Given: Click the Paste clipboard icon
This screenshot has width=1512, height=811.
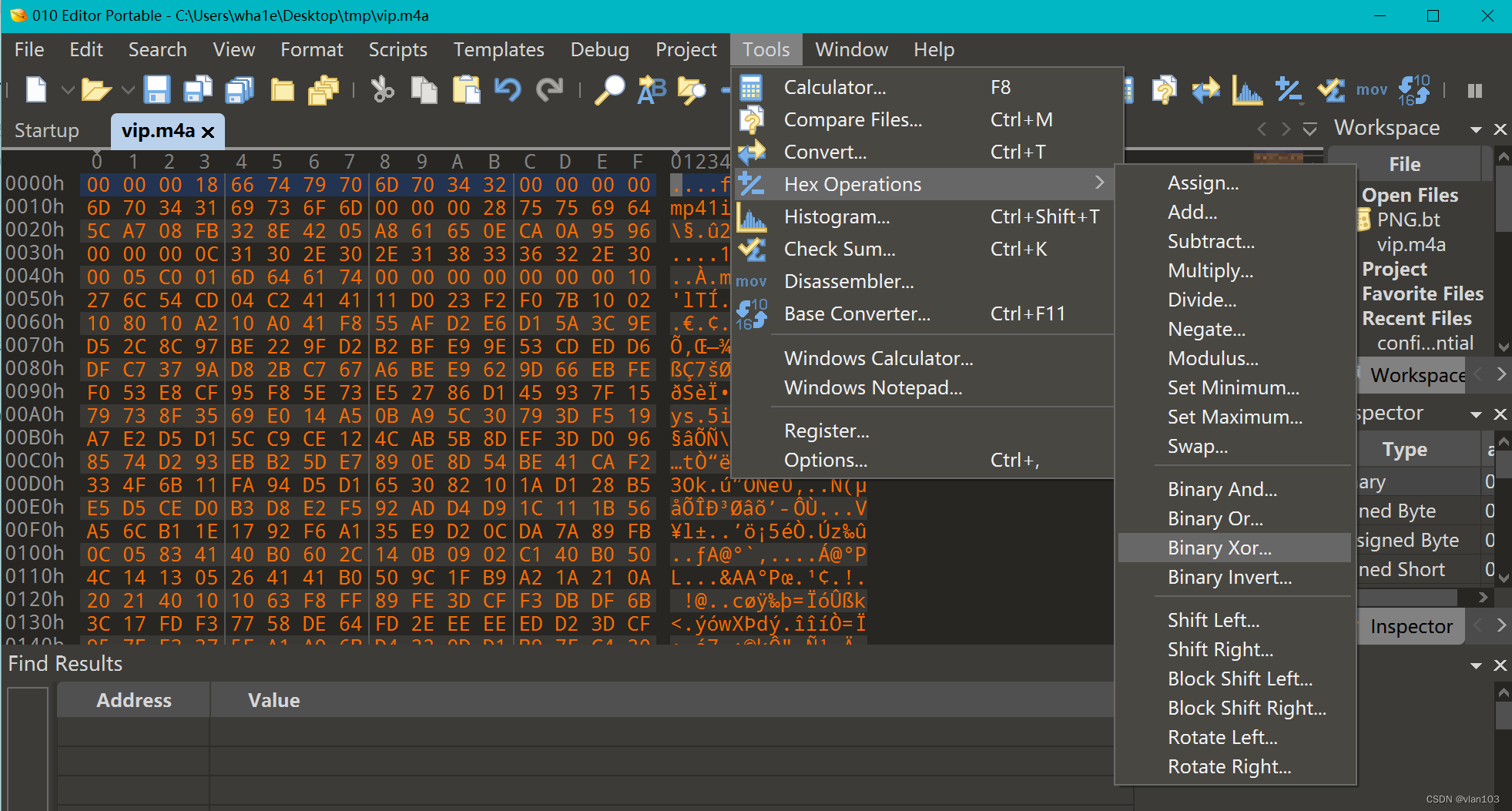Looking at the screenshot, I should (x=466, y=89).
